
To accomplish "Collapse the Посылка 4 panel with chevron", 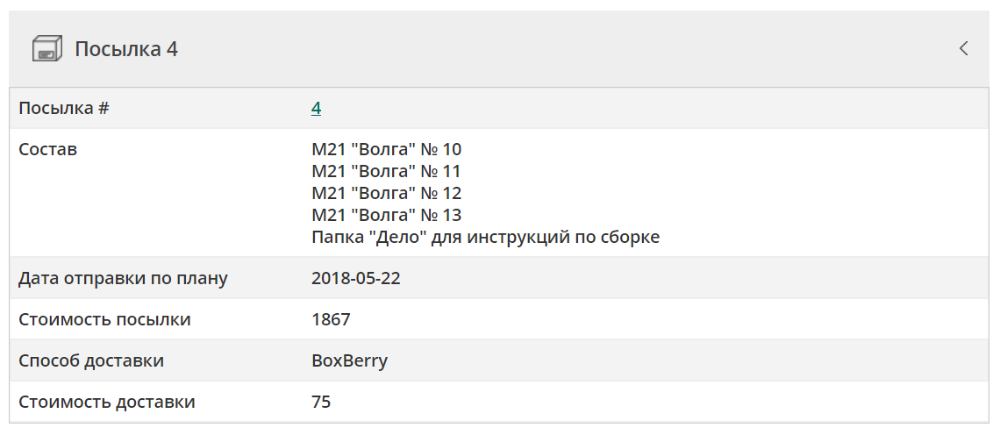I will pyautogui.click(x=963, y=48).
